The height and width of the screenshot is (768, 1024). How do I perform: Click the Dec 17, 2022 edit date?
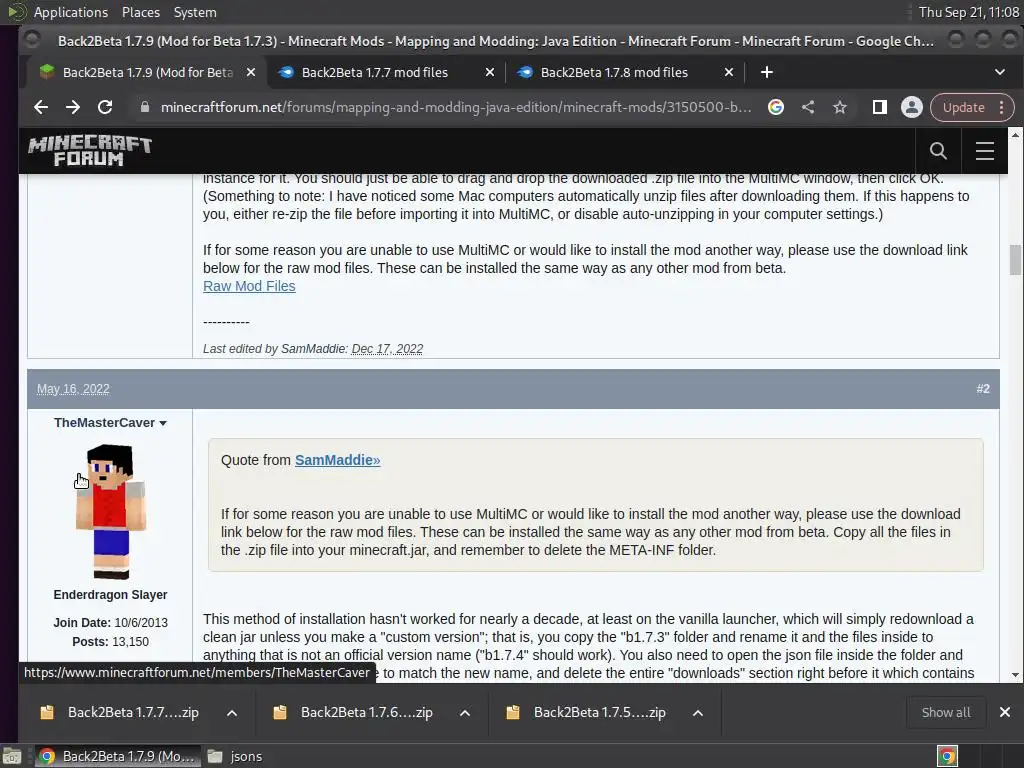[387, 349]
